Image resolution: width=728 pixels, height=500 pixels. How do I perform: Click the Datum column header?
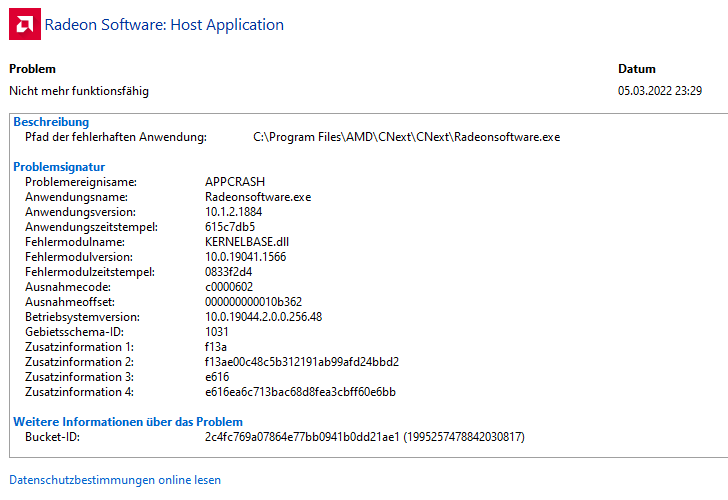coord(637,69)
